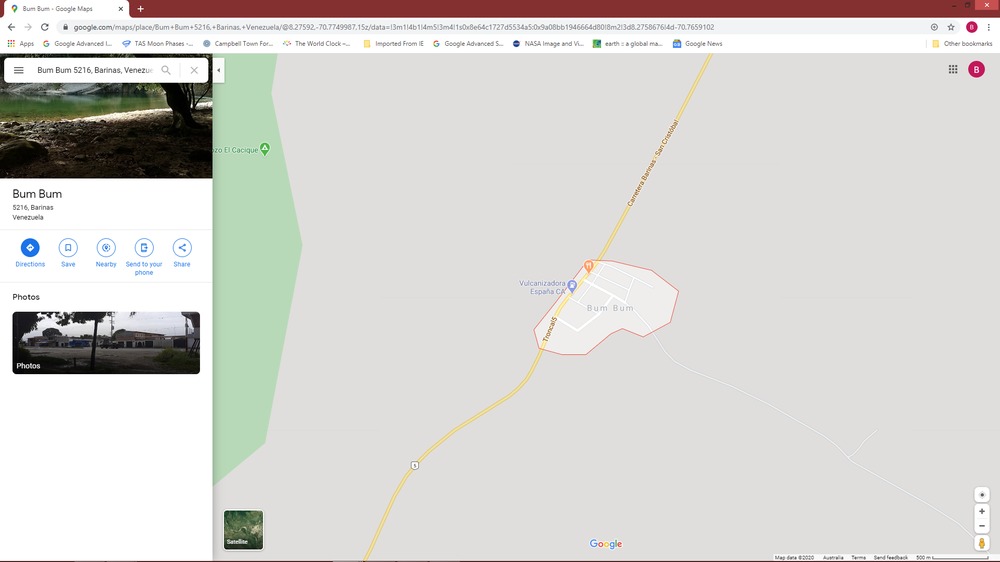This screenshot has width=1000, height=562.
Task: Zoom in on the map
Action: [x=982, y=511]
